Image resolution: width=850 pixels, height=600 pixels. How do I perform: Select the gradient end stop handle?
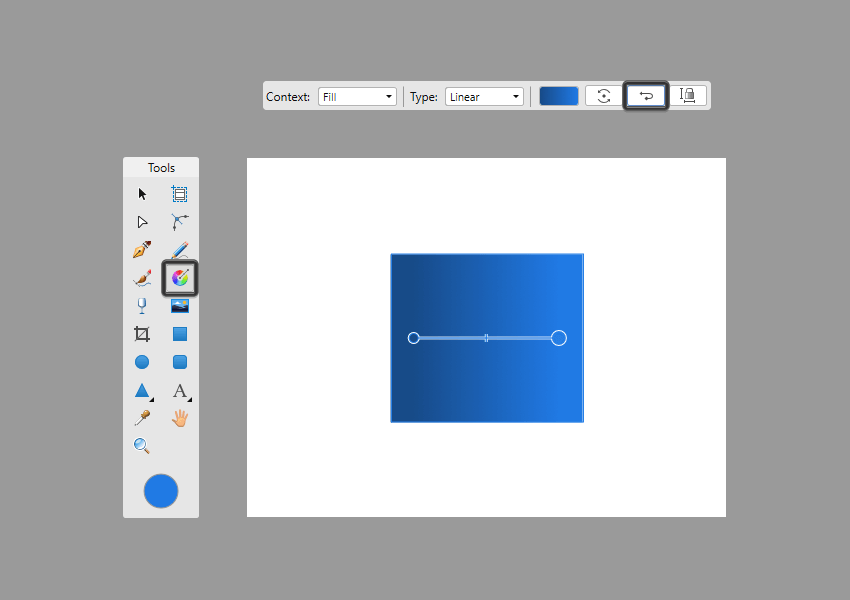[x=559, y=338]
